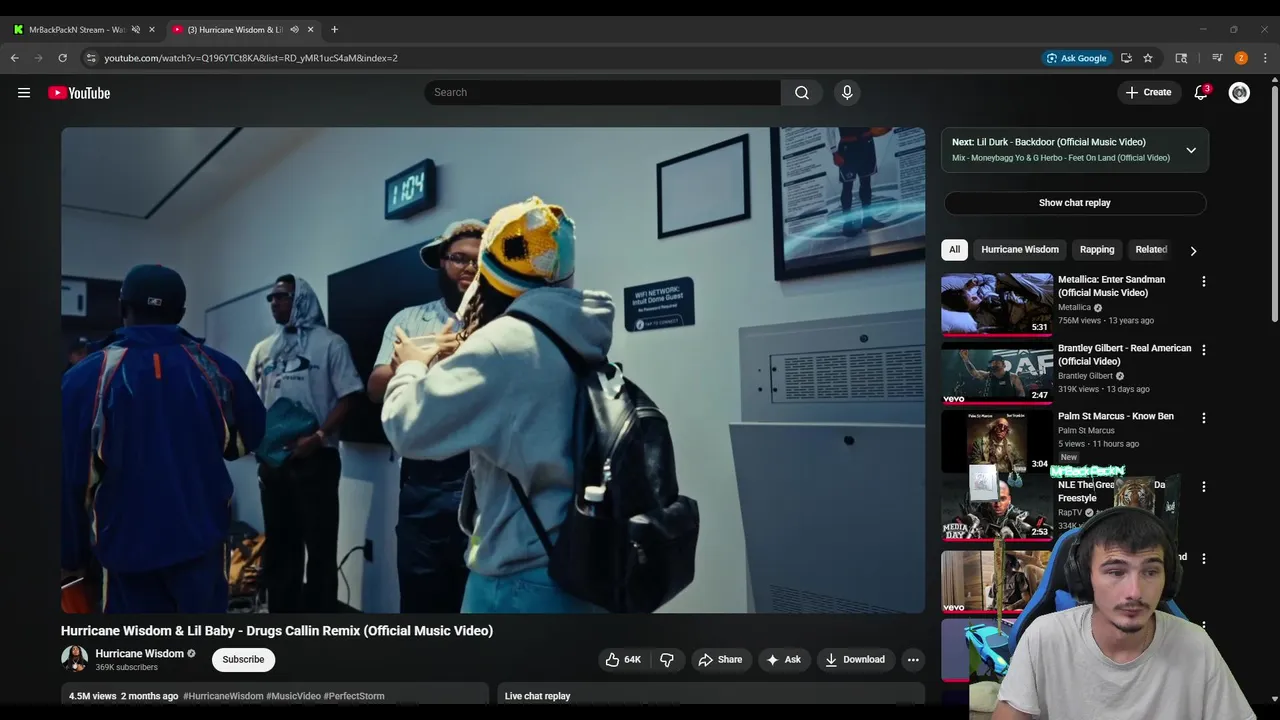Open Metallica Enter Sandman thumbnail
The width and height of the screenshot is (1280, 720).
coord(997,305)
